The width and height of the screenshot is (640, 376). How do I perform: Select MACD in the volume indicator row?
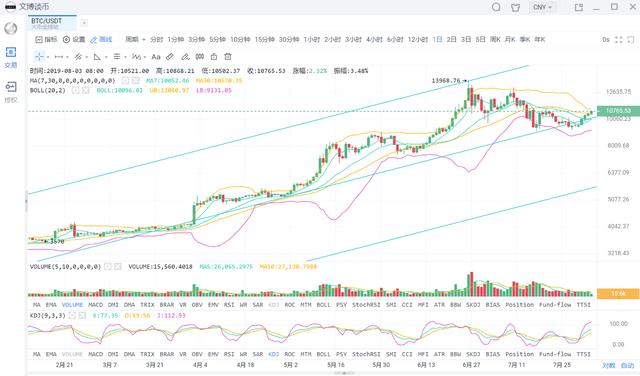[x=96, y=305]
